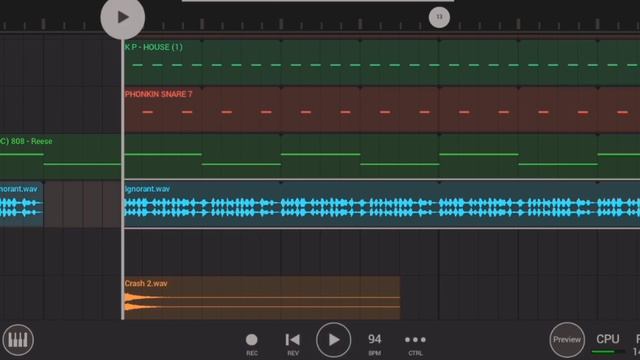Screen dimensions: 640x360
Task: Select the PHONKIN SNARE 7 clip
Action: pos(382,109)
